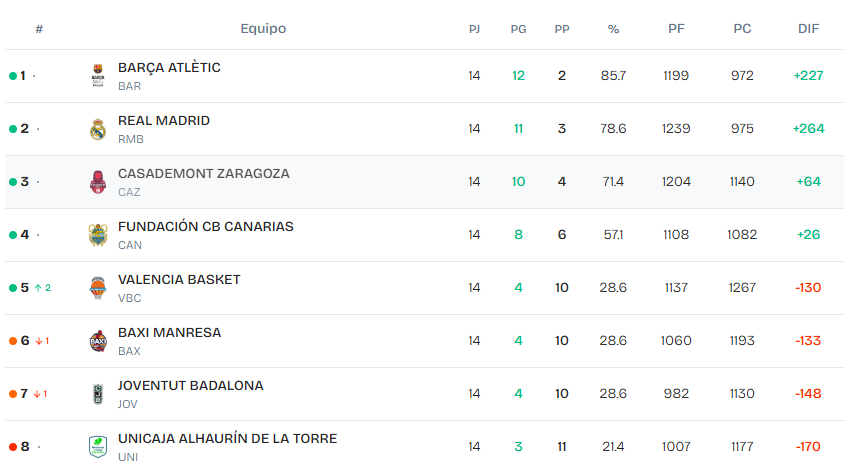Select the Casademont Zaragoza logo

click(97, 182)
